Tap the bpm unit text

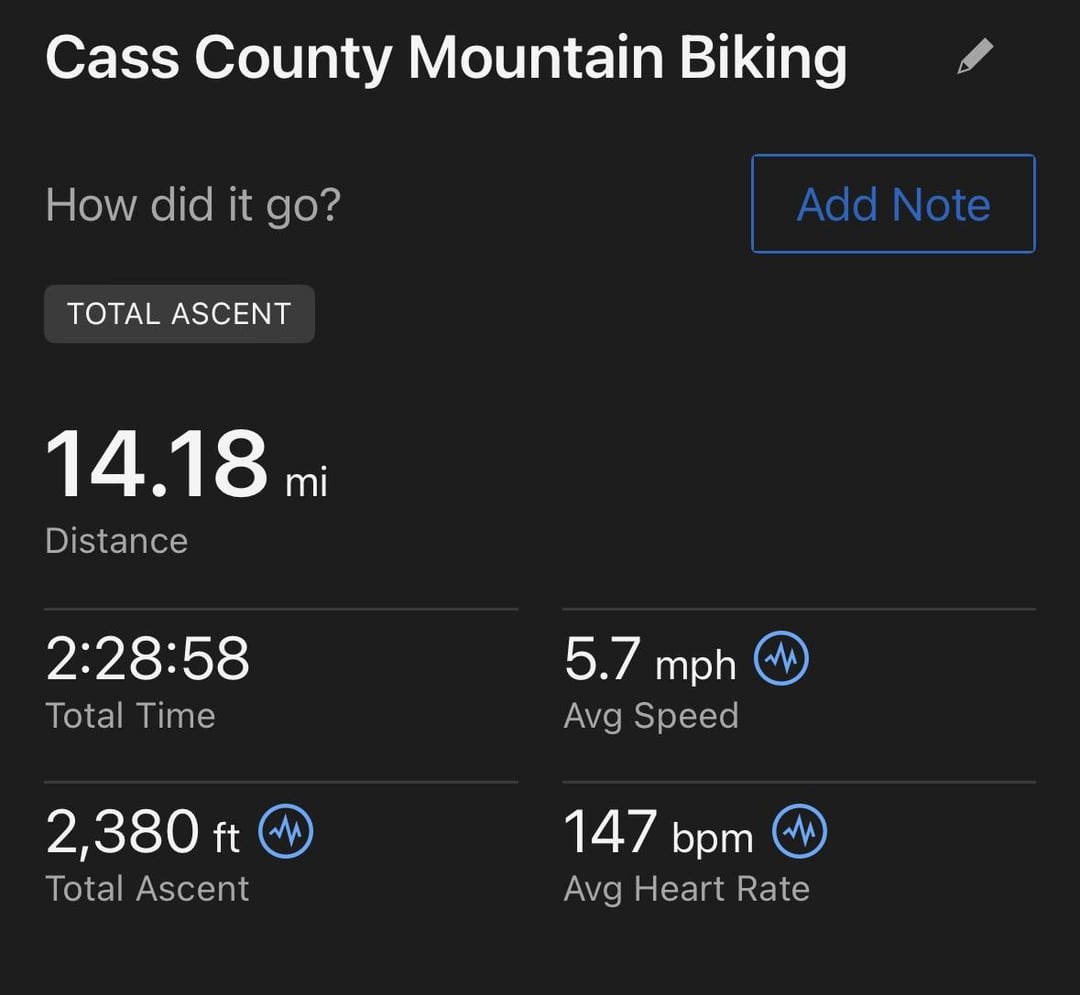712,839
